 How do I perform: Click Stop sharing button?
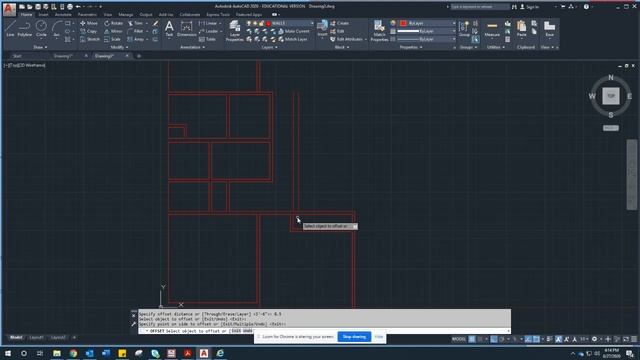tap(354, 337)
